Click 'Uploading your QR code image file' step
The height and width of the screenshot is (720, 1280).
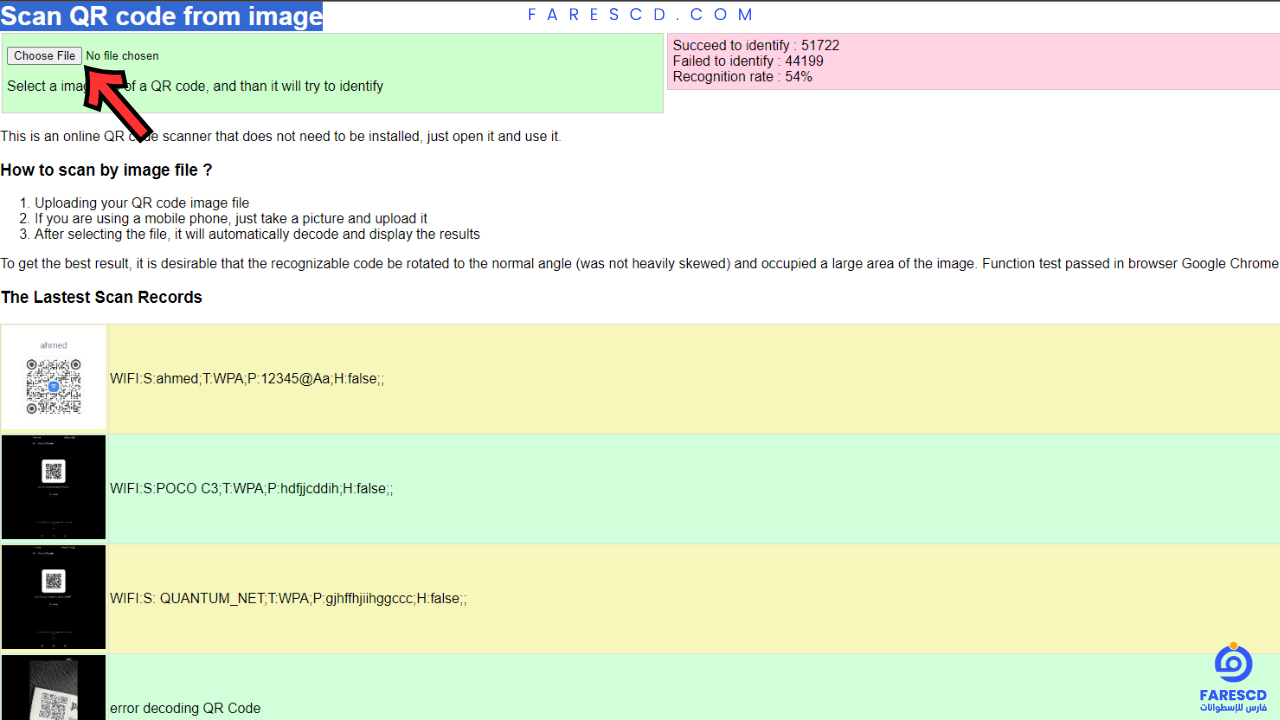pyautogui.click(x=142, y=203)
